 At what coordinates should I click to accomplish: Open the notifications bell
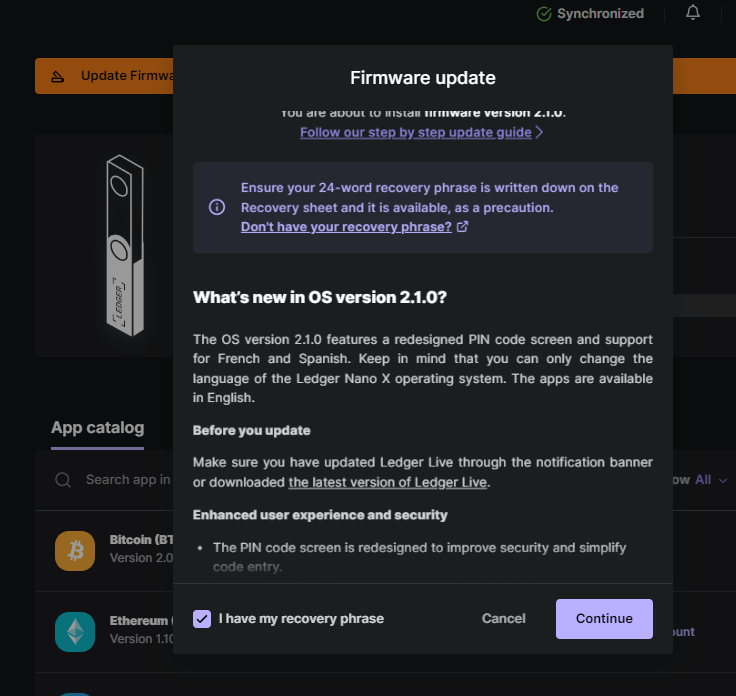tap(693, 13)
